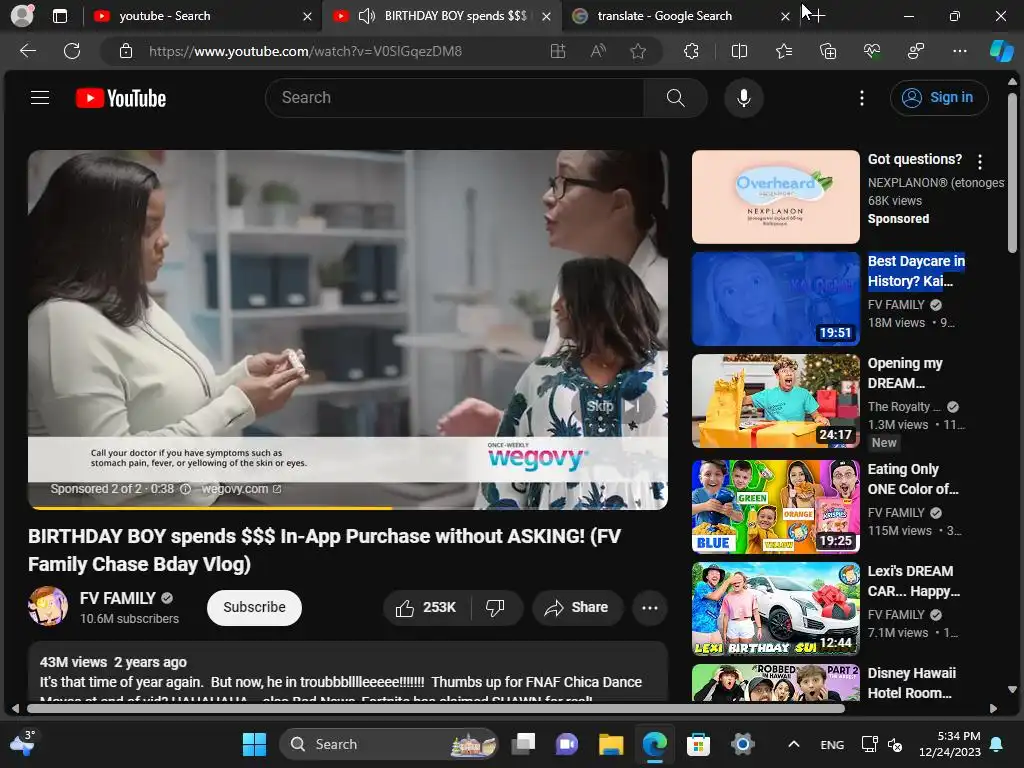Open ENG language switcher

[x=832, y=745]
